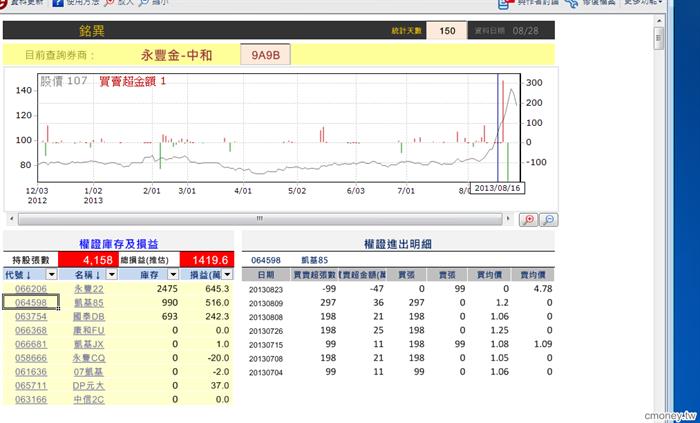
Task: Open warrant code 063754
Action: 31,316
